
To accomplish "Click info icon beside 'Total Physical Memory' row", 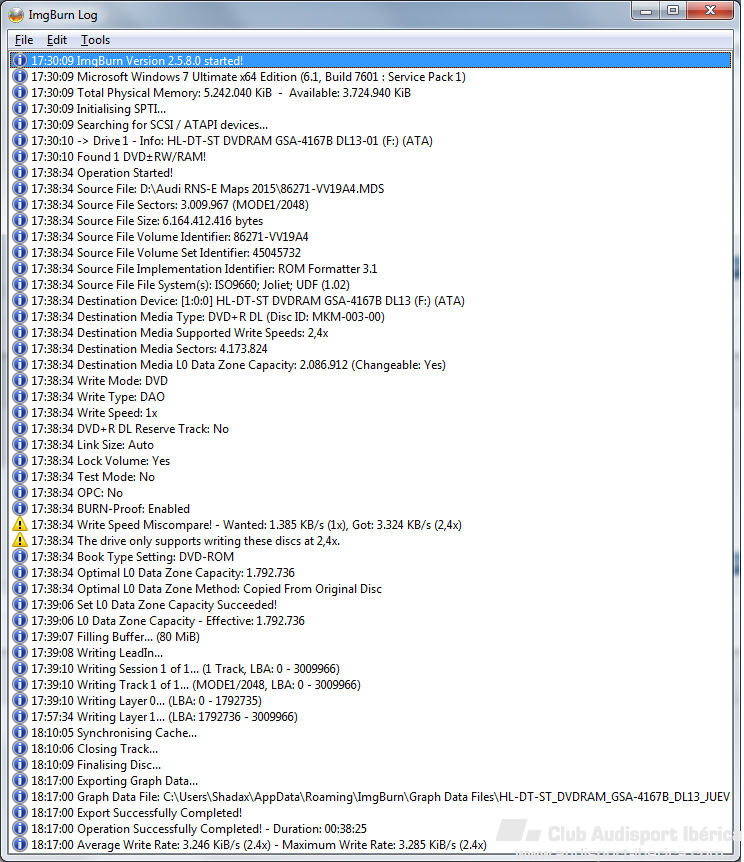I will pyautogui.click(x=20, y=92).
